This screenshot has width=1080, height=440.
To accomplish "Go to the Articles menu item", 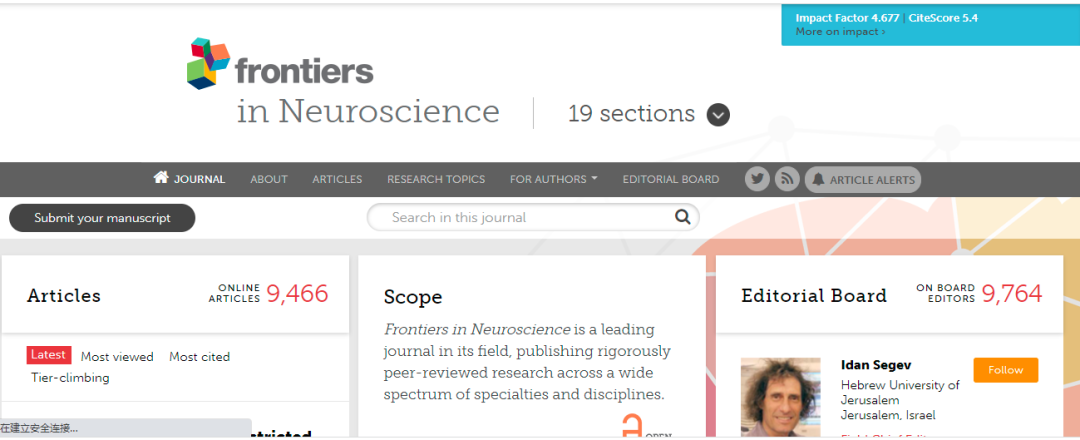I will click(337, 179).
